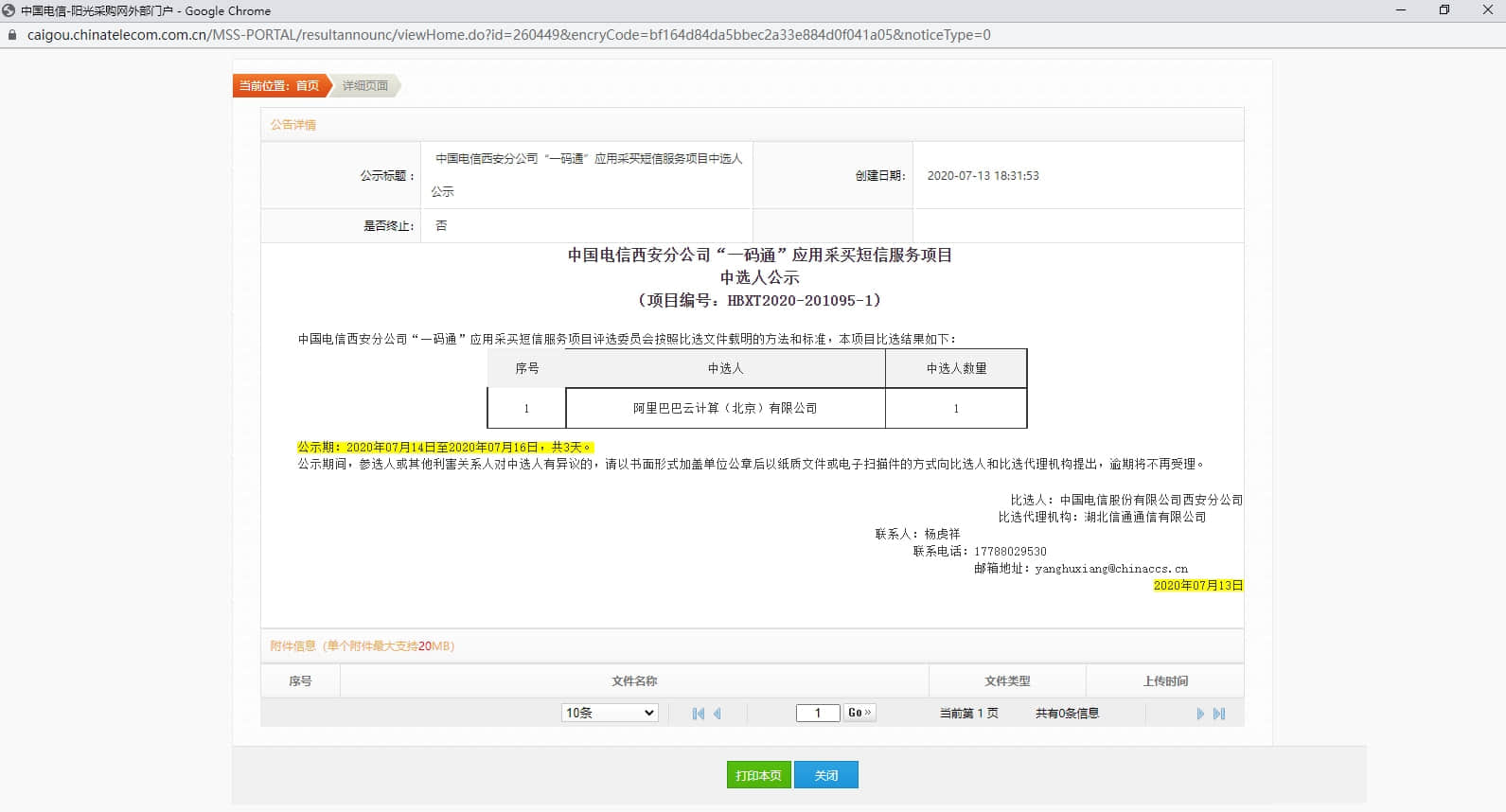The height and width of the screenshot is (812, 1506).
Task: Click 当前第 1 页 status text
Action: point(968,714)
